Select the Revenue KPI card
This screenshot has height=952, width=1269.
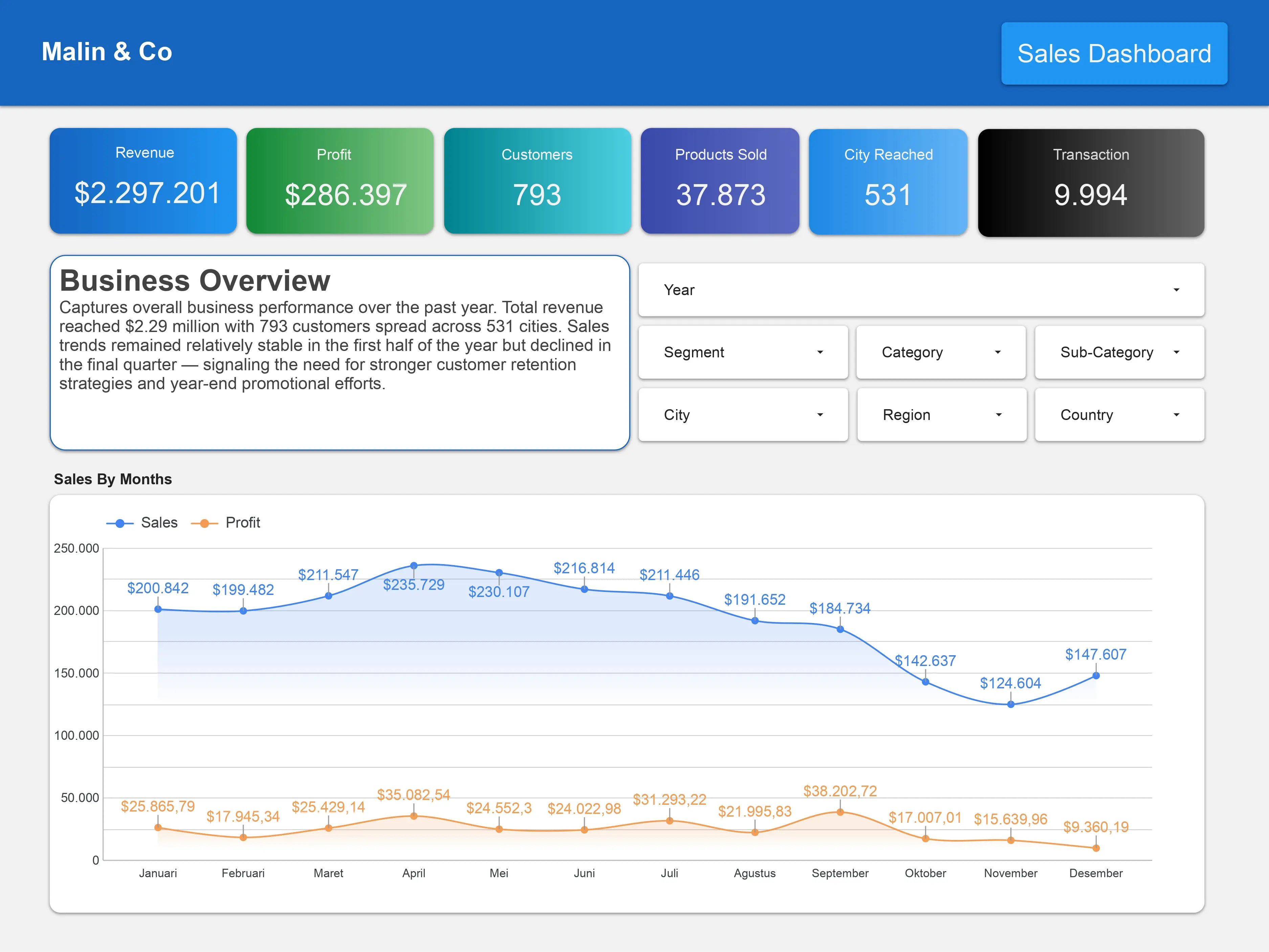[143, 181]
